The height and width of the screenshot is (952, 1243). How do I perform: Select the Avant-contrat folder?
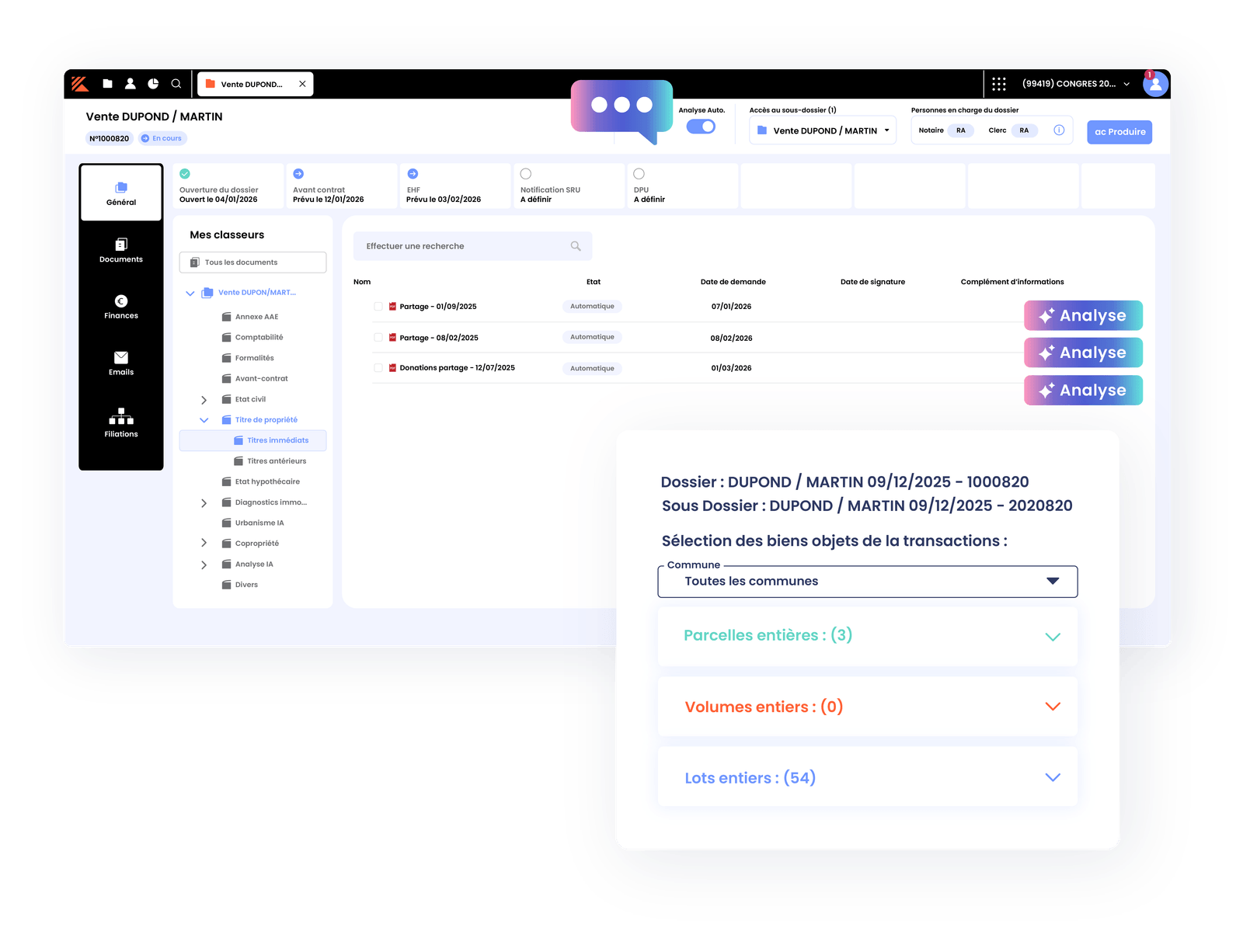pyautogui.click(x=255, y=379)
